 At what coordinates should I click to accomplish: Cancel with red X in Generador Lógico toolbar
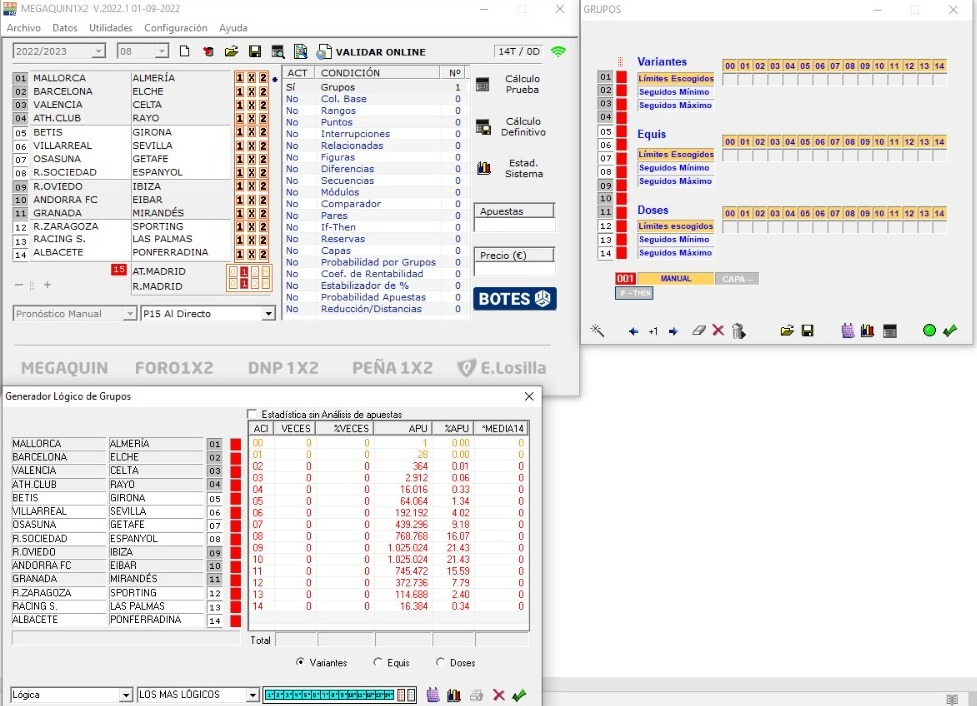click(x=498, y=695)
